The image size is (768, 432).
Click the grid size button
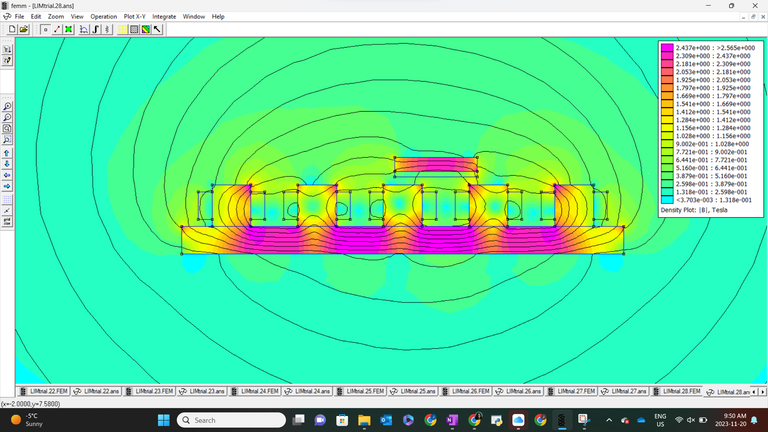[7, 222]
